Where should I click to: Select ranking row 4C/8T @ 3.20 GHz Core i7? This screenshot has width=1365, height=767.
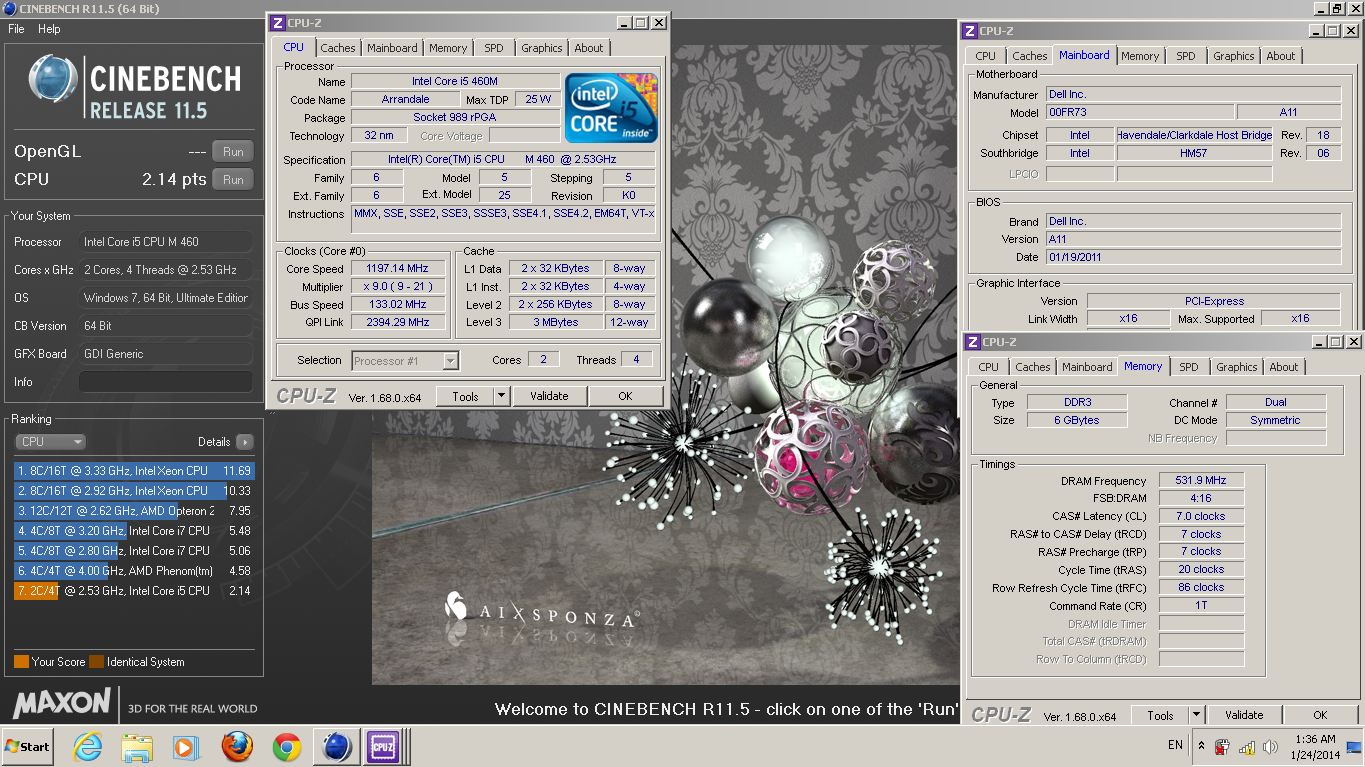pos(134,531)
